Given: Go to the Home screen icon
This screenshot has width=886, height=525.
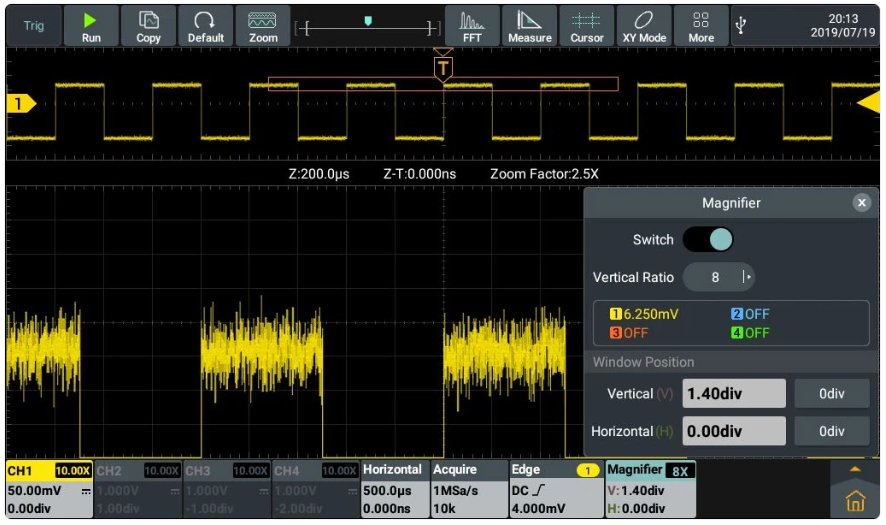Looking at the screenshot, I should pos(855,501).
